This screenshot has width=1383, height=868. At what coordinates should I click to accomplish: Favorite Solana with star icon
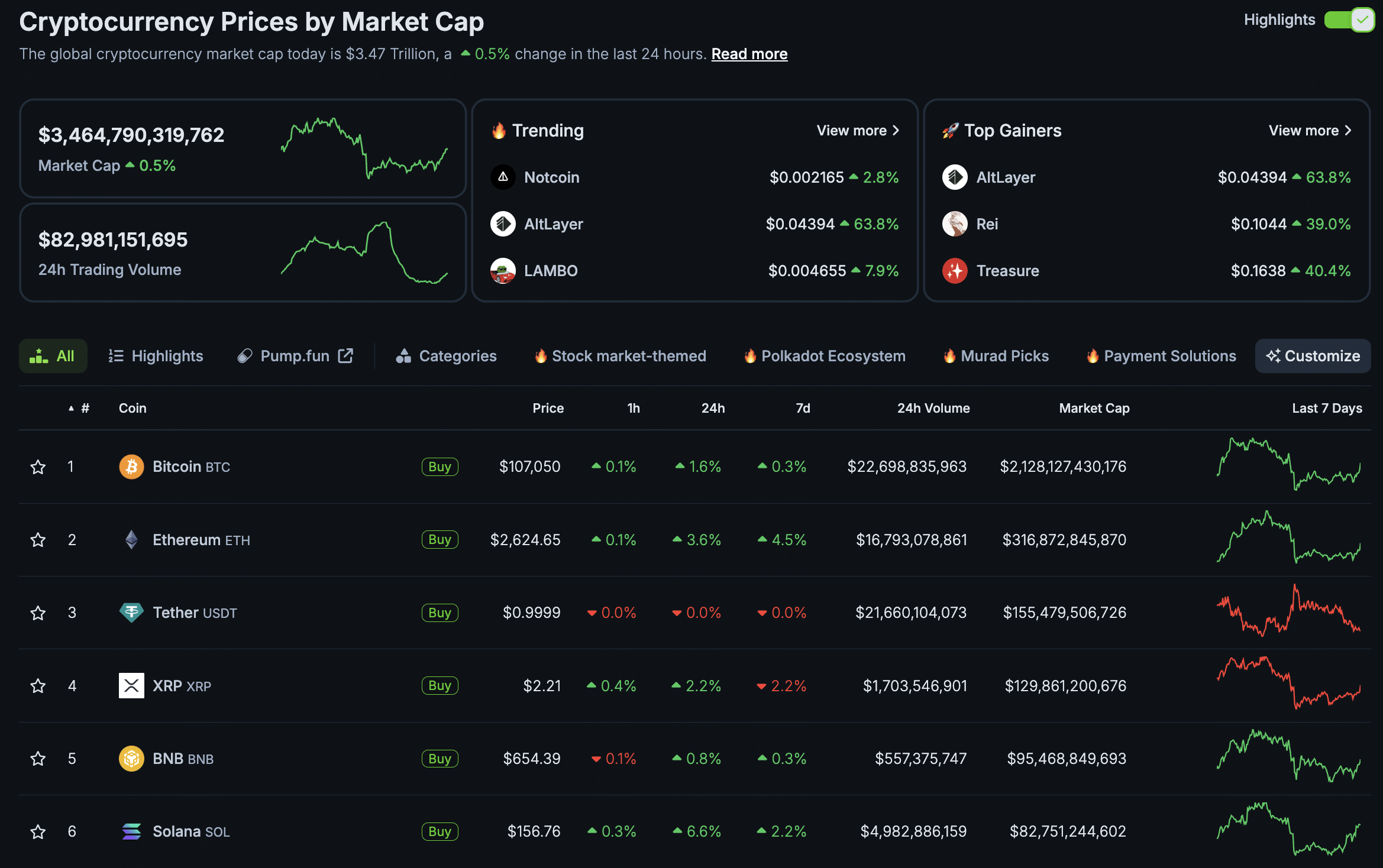(x=38, y=832)
